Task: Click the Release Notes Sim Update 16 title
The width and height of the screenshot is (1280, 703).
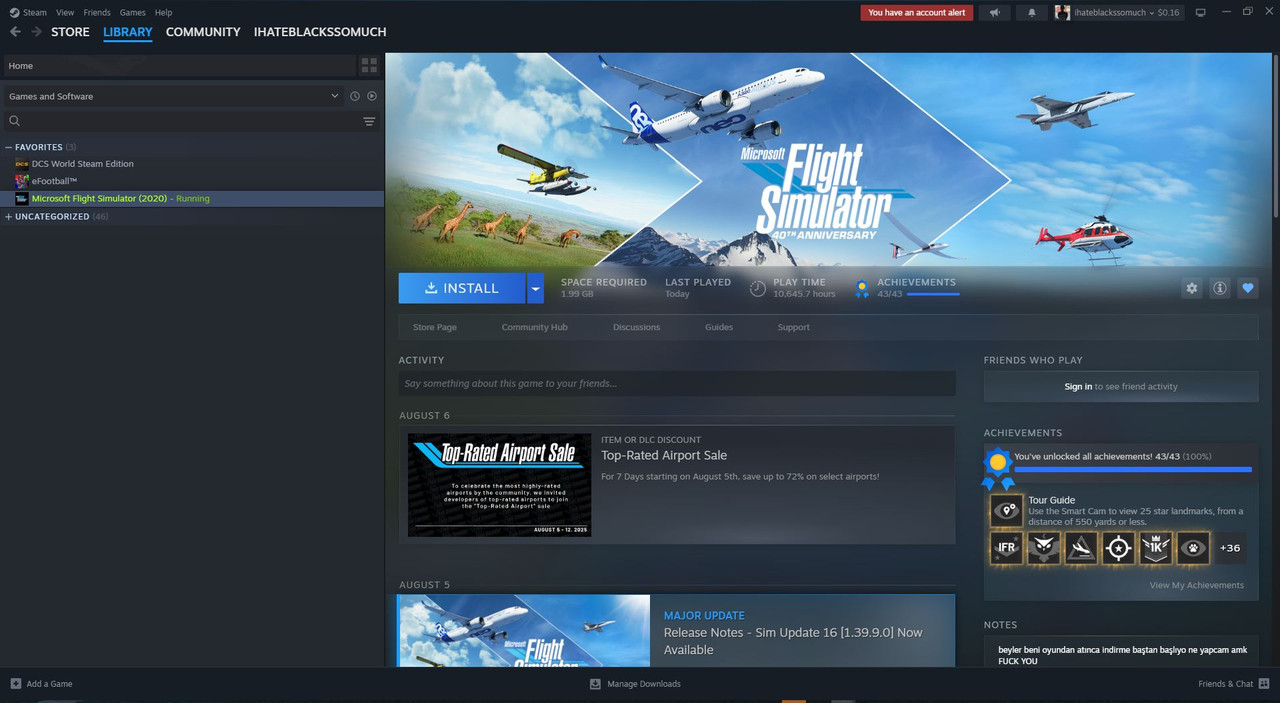Action: pos(793,641)
